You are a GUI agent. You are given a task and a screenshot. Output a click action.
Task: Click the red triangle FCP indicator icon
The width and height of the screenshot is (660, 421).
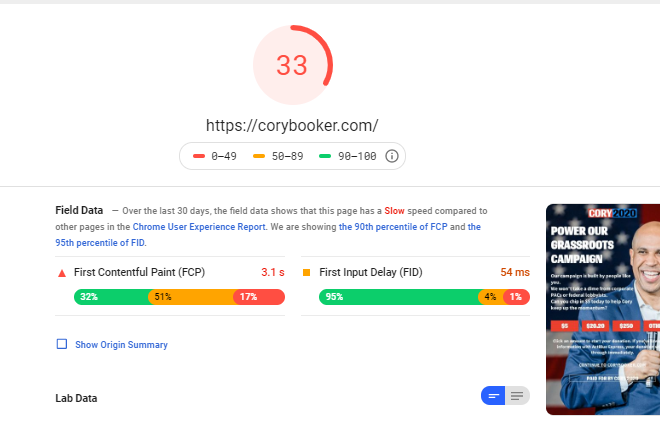pos(62,273)
